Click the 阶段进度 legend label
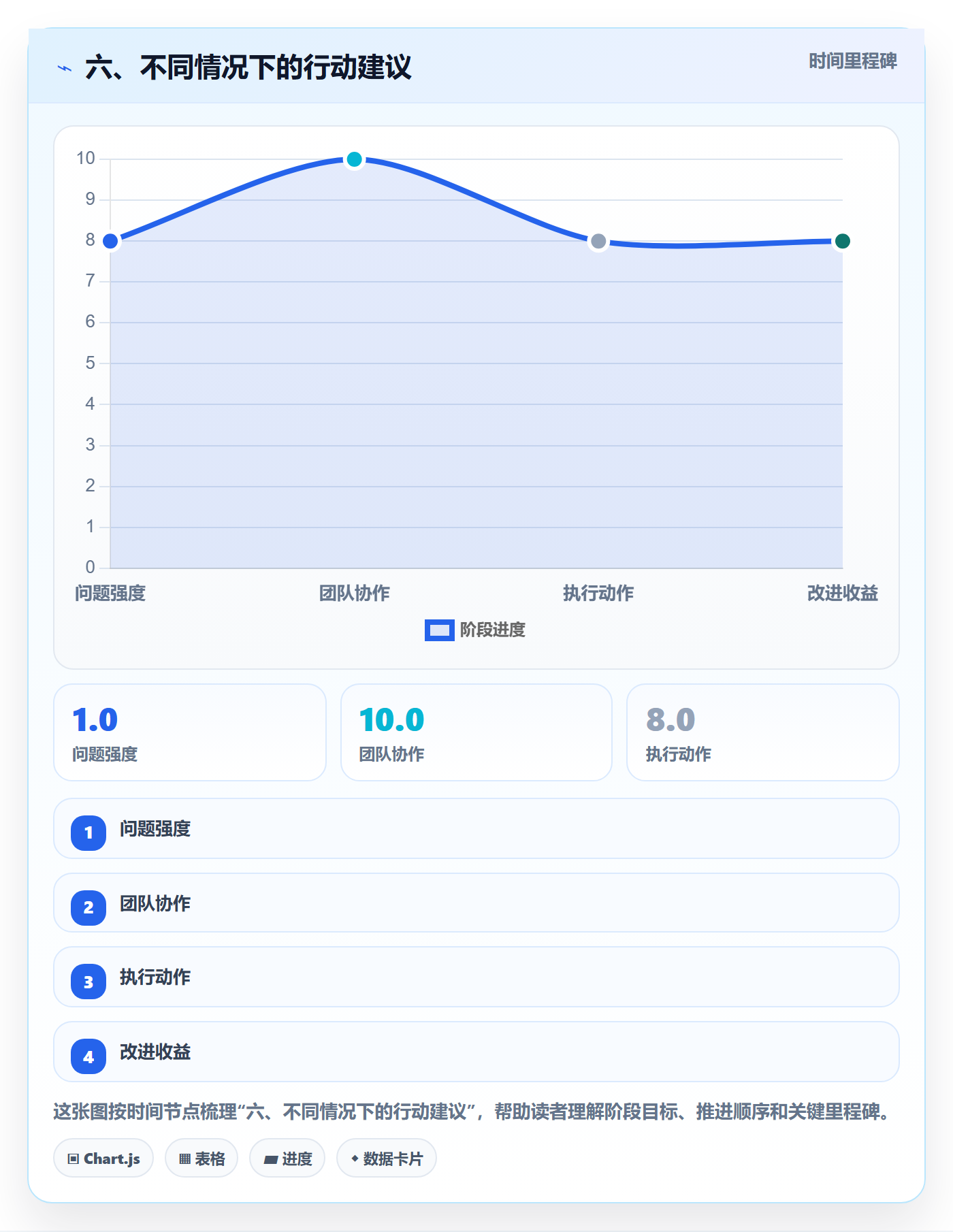This screenshot has height=1232, width=953. coord(493,630)
